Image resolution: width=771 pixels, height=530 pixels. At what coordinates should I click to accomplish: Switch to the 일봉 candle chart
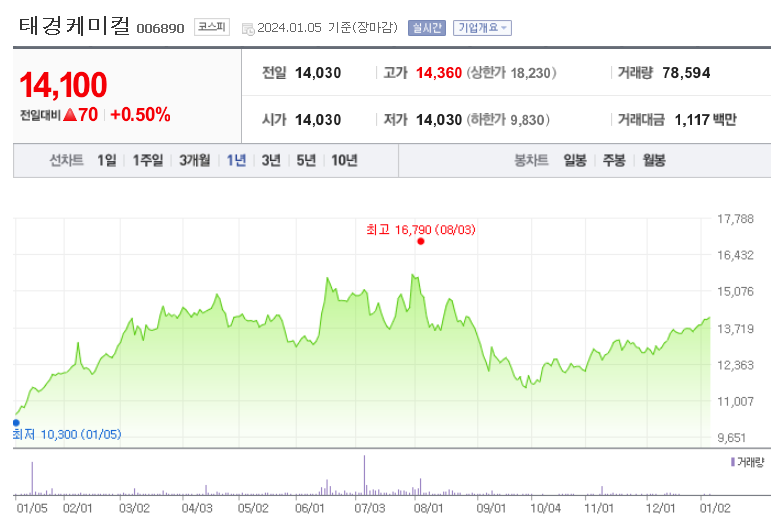[x=575, y=160]
